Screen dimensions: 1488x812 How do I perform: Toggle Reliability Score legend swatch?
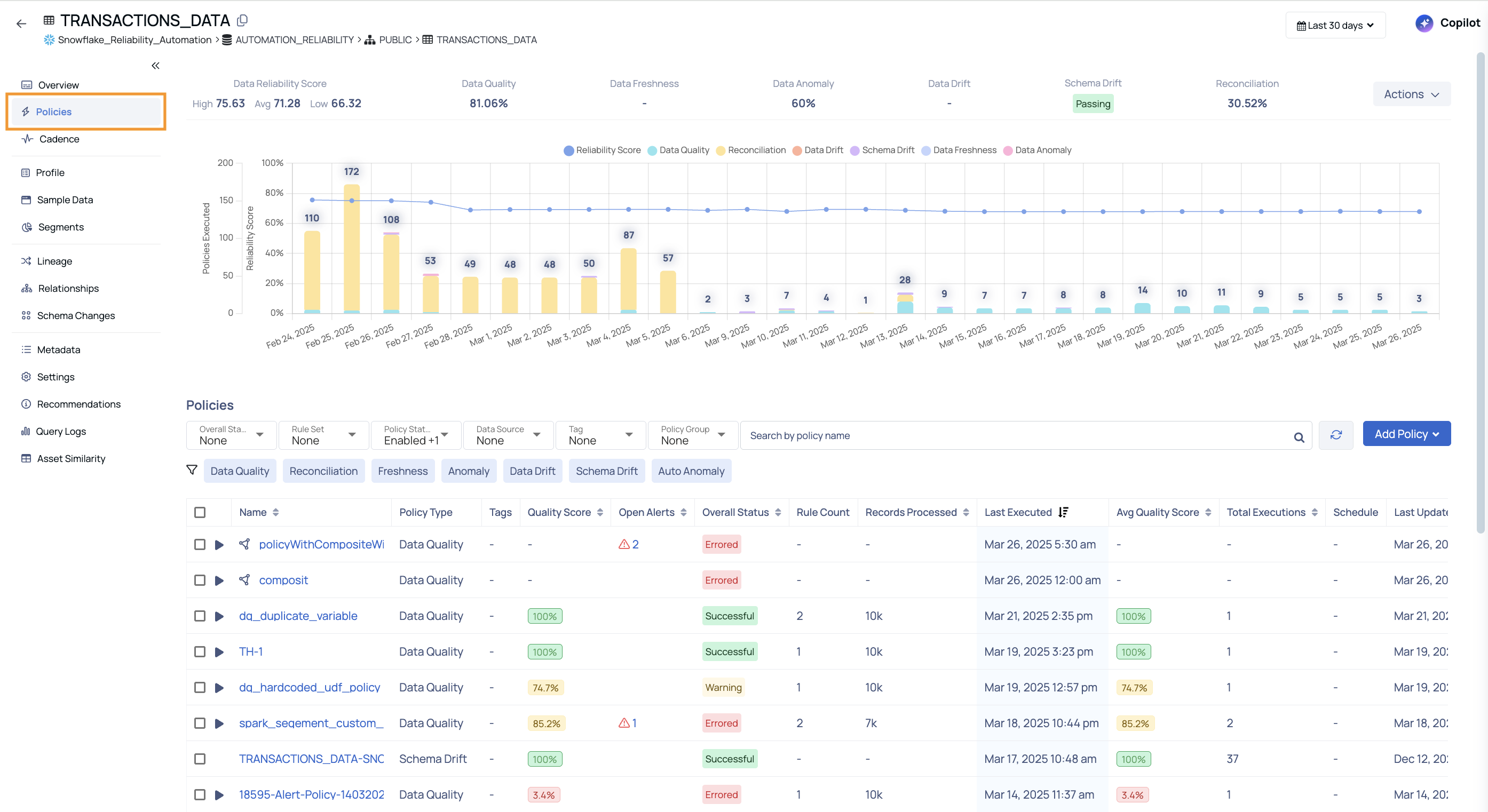pyautogui.click(x=568, y=150)
